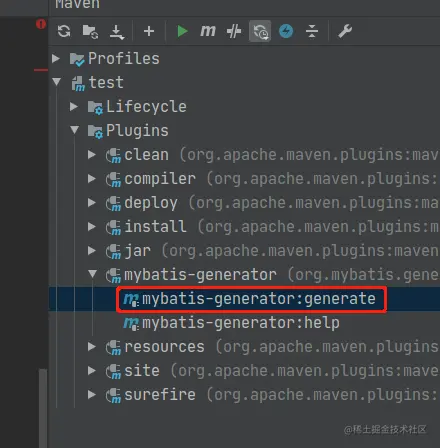Image resolution: width=440 pixels, height=448 pixels.
Task: Select the clean plugin row
Action: 244,155
